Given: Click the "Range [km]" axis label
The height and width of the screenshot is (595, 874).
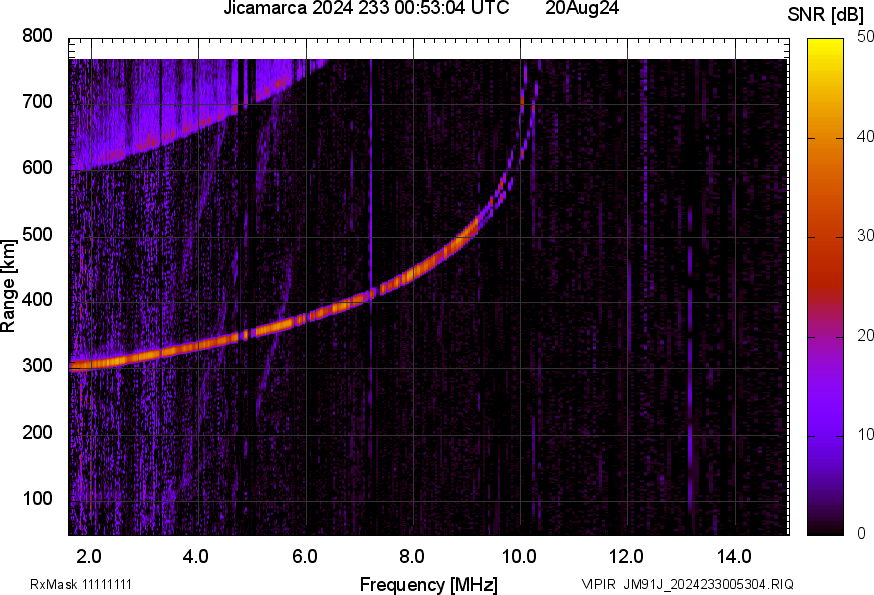Looking at the screenshot, I should (x=9, y=286).
